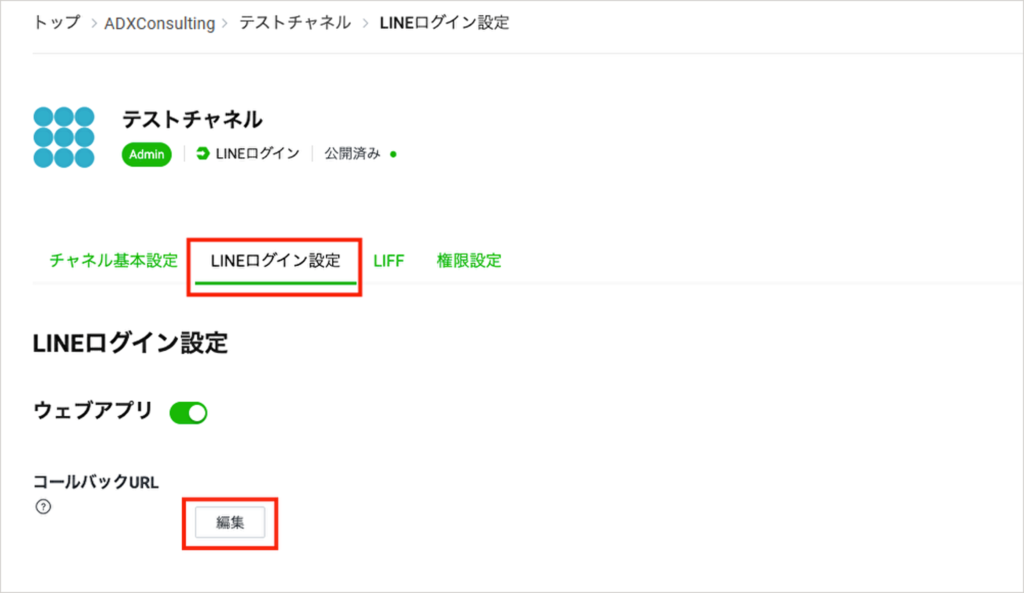Click the LINEログイン設定 section heading
The height and width of the screenshot is (593, 1024).
[130, 344]
